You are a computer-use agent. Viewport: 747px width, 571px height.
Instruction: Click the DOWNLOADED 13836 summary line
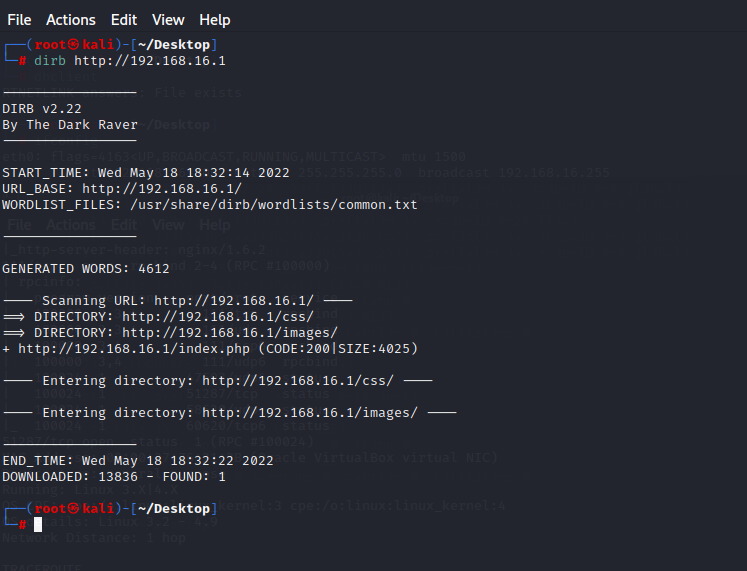coord(114,477)
